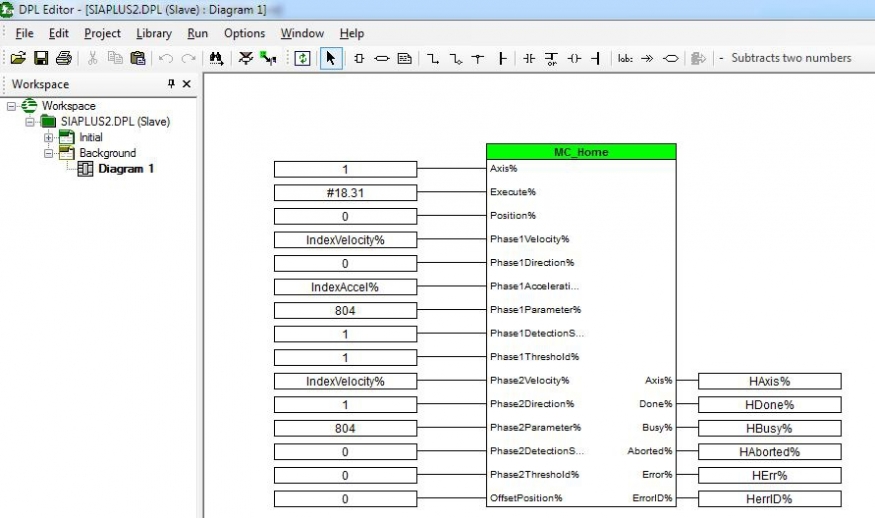Click the Print icon in toolbar
Image resolution: width=875 pixels, height=518 pixels.
click(63, 58)
